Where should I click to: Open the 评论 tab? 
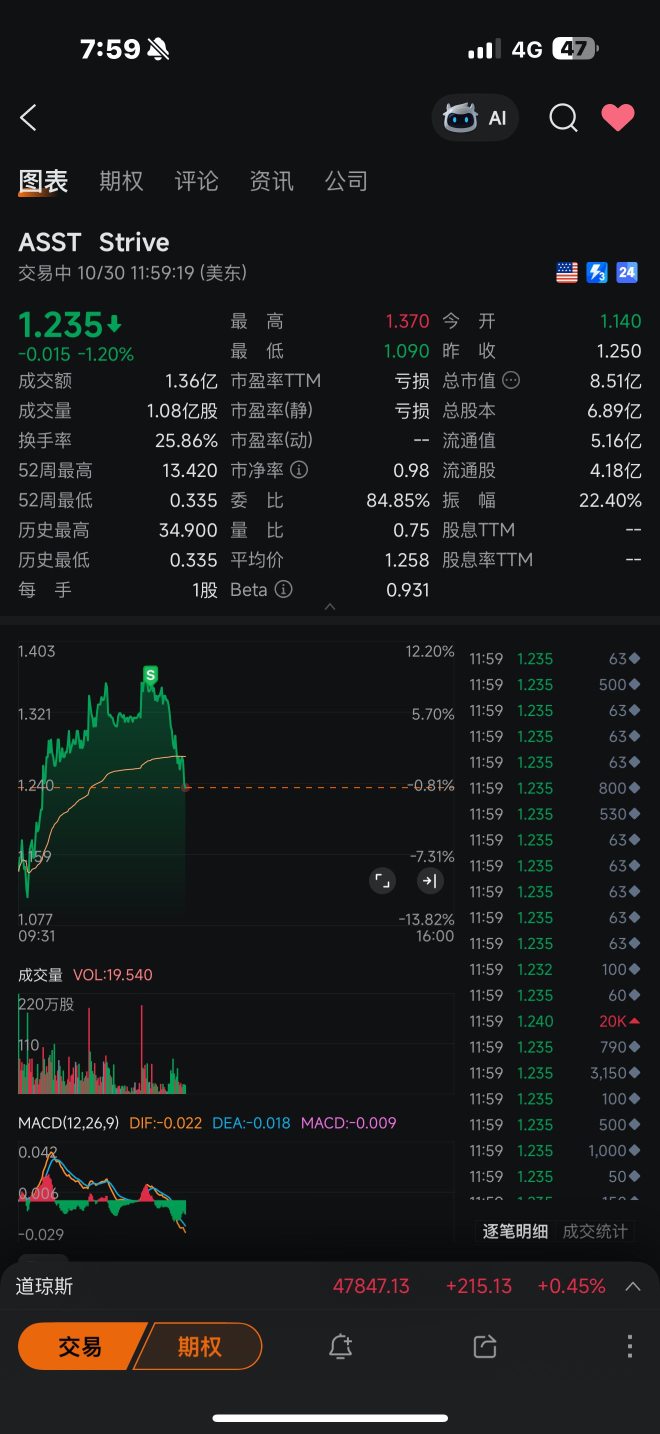[196, 181]
